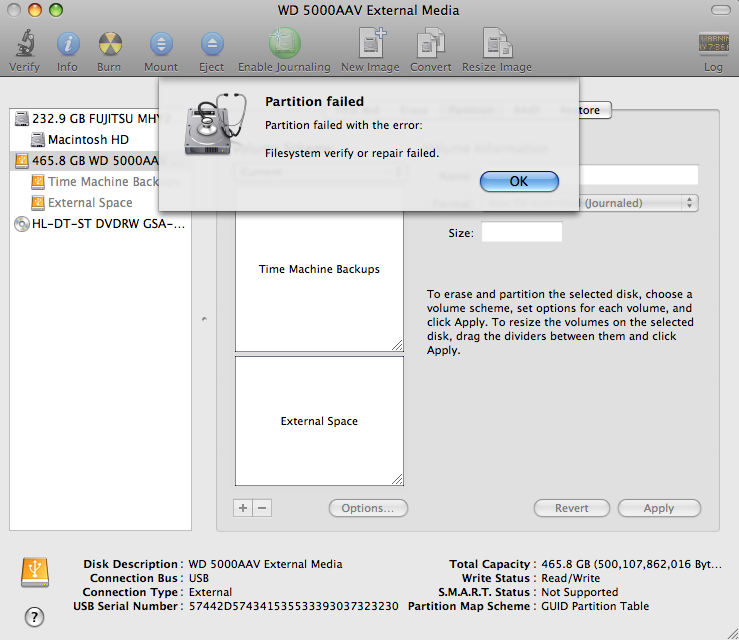
Task: Click the Disk Description value text
Action: tap(265, 564)
